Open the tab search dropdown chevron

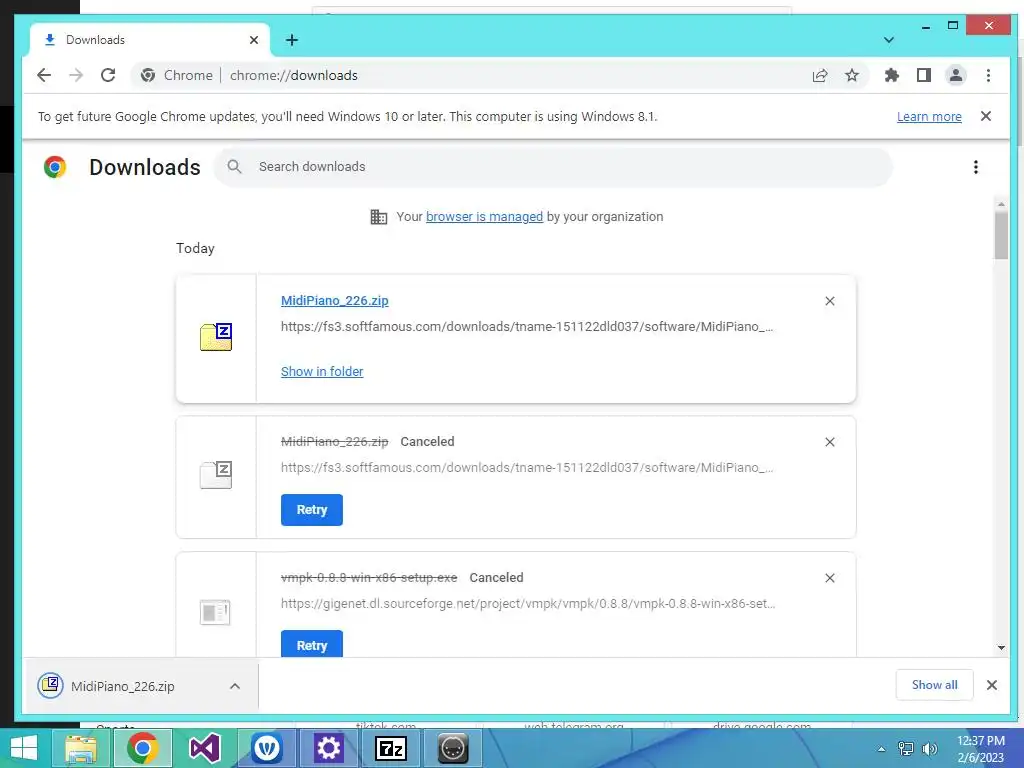889,40
